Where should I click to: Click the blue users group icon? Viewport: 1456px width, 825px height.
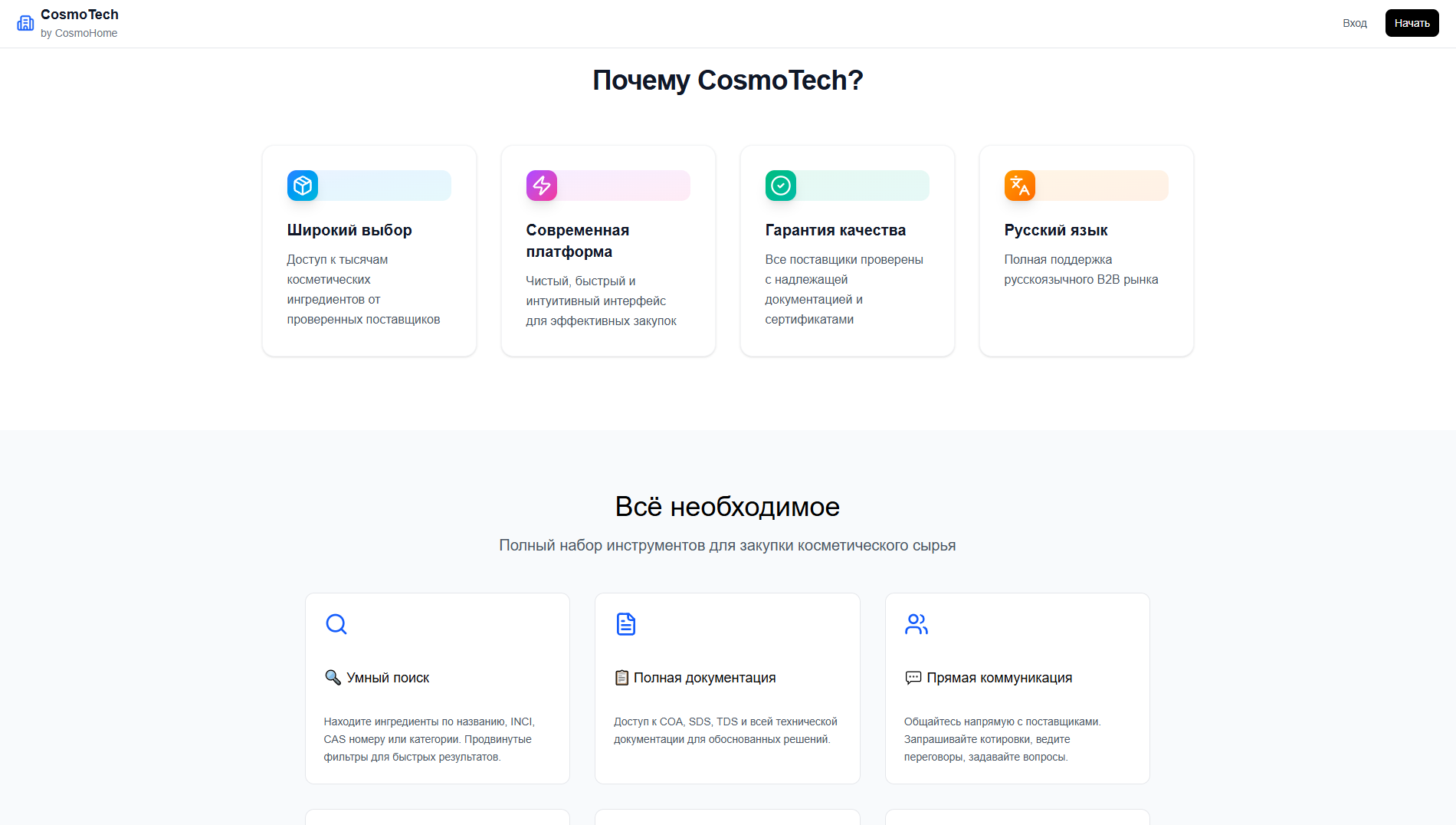click(x=917, y=624)
